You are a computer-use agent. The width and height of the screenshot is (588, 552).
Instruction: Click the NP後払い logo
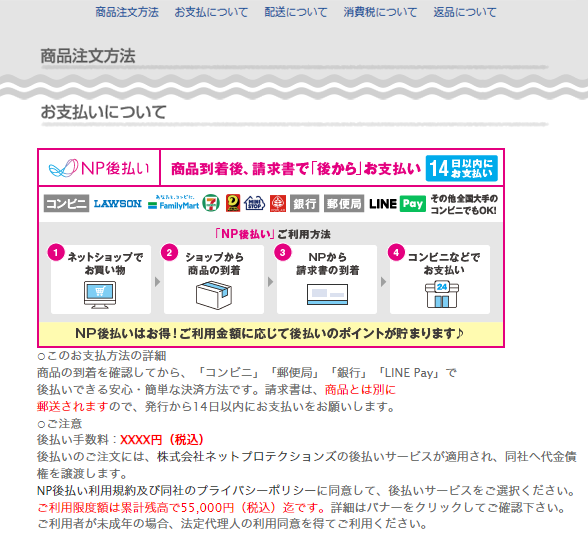tap(99, 168)
